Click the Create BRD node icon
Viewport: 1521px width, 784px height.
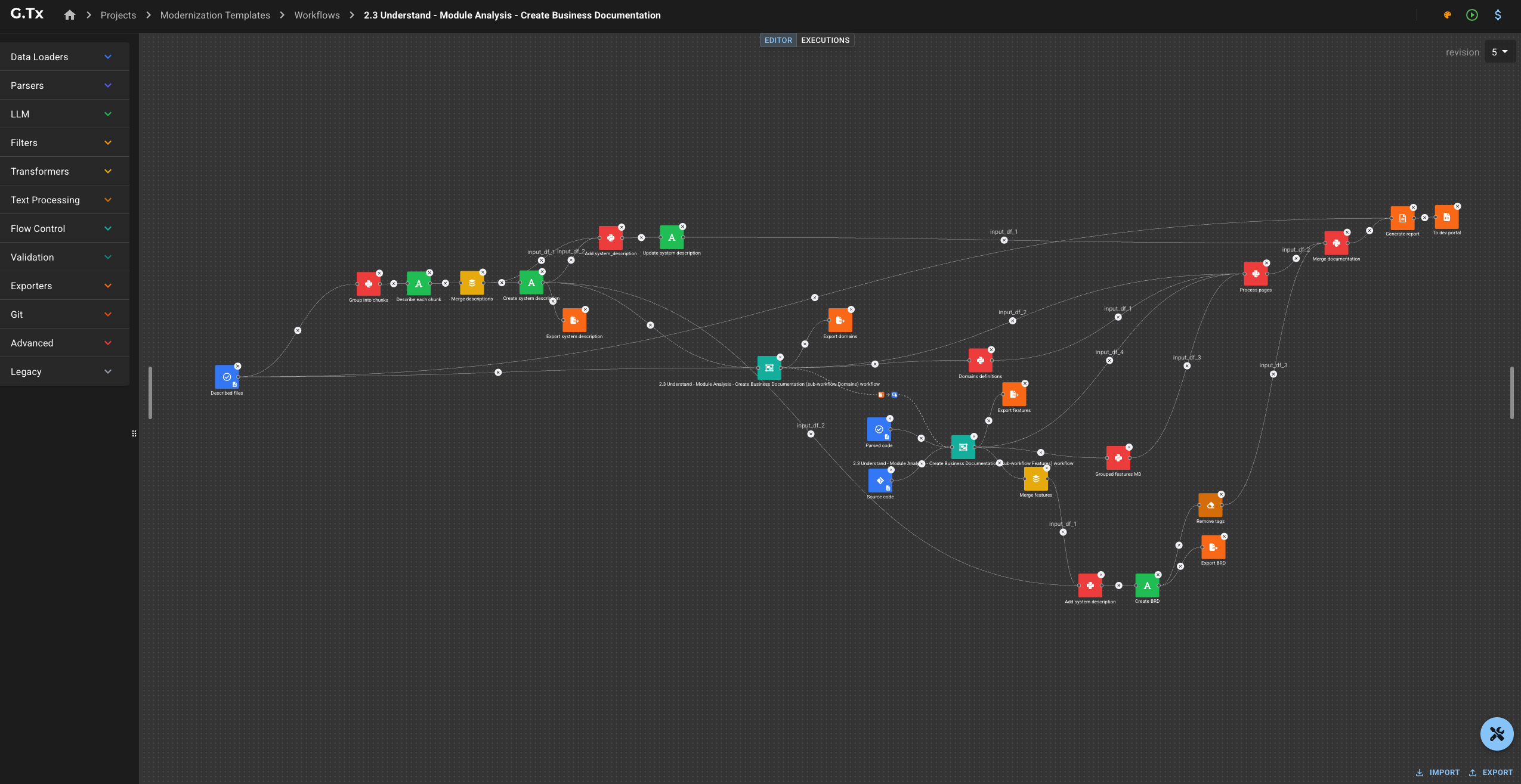coord(1147,585)
